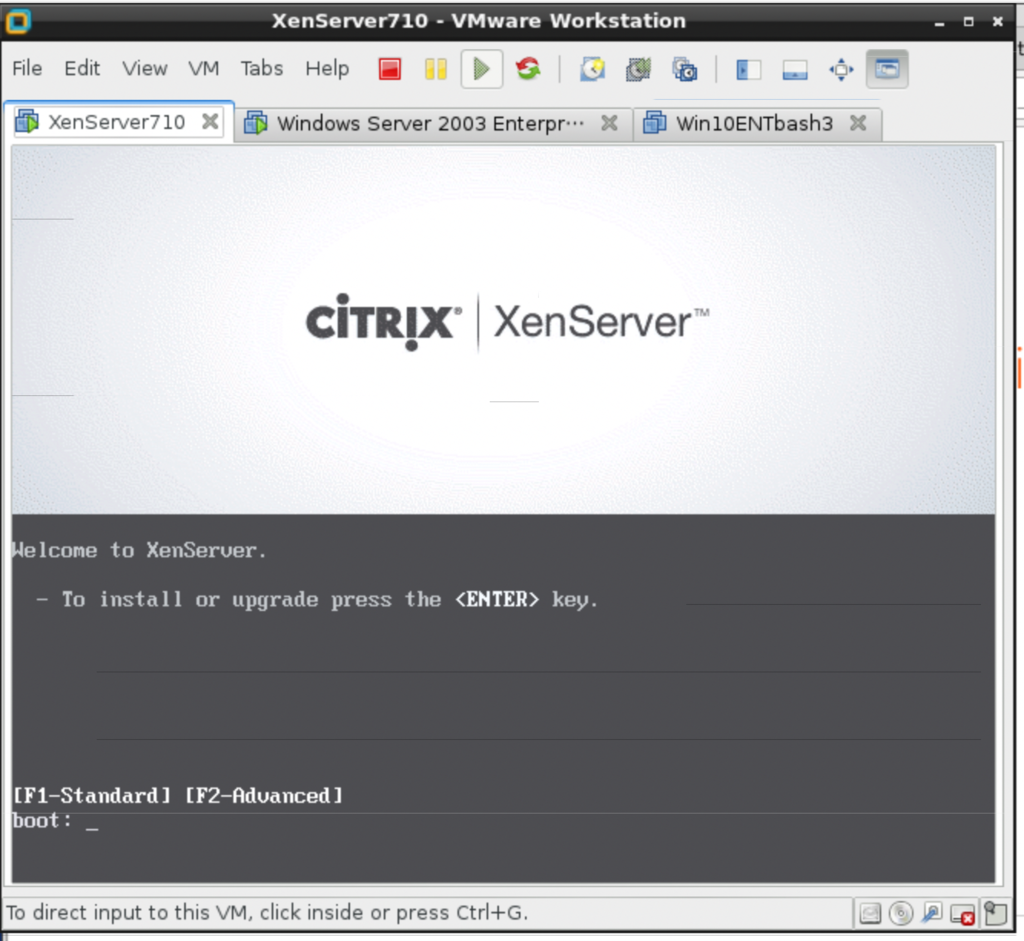
Task: Open the snapshot manager icon
Action: (684, 69)
